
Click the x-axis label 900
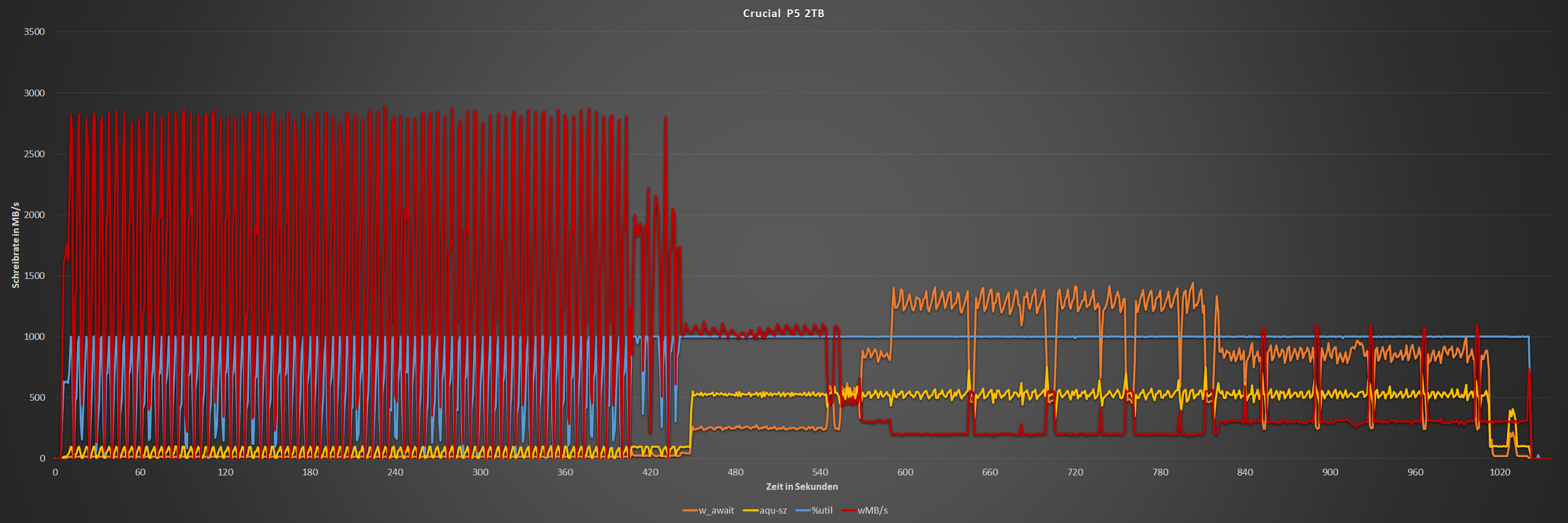click(1330, 472)
